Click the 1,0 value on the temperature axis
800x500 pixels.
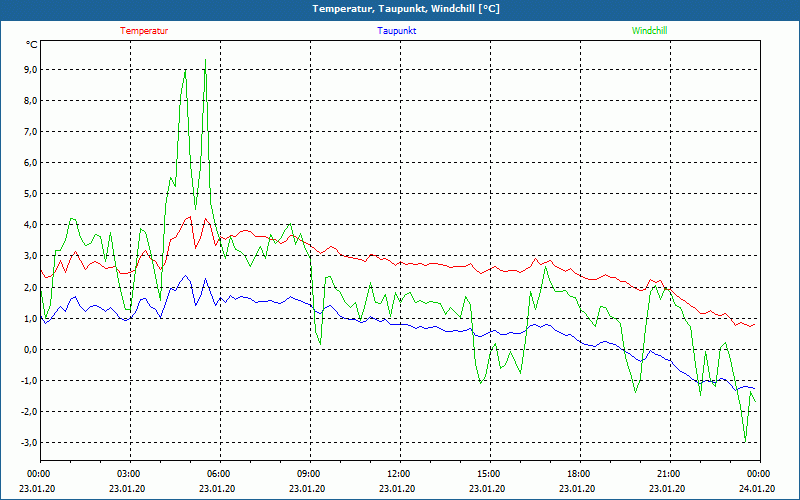pyautogui.click(x=30, y=318)
